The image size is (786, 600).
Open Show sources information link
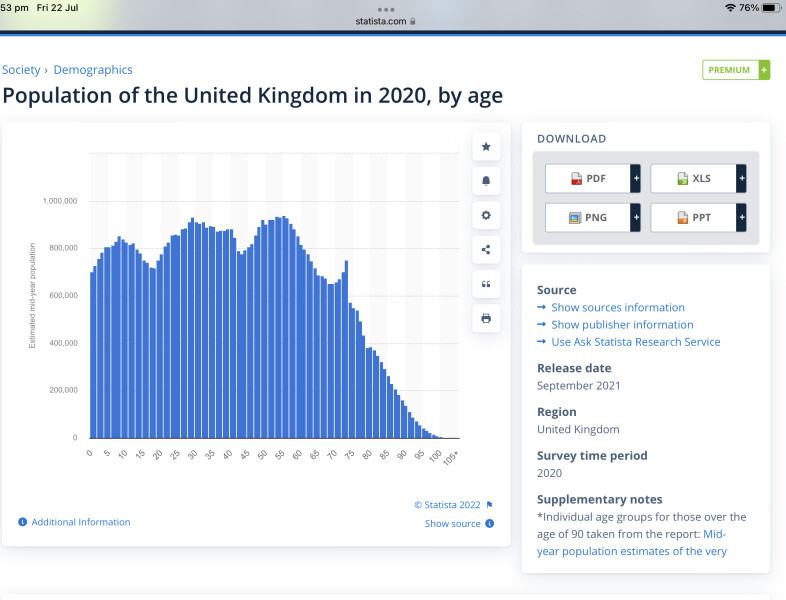coord(617,308)
